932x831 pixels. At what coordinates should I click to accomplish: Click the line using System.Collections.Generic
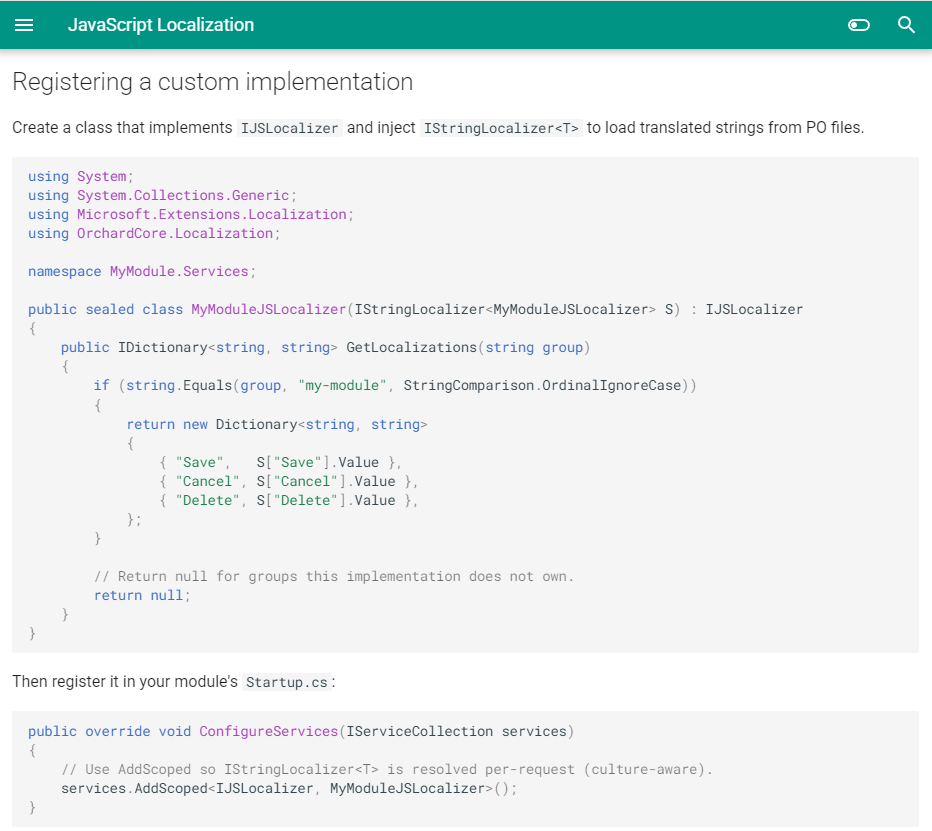click(x=162, y=196)
